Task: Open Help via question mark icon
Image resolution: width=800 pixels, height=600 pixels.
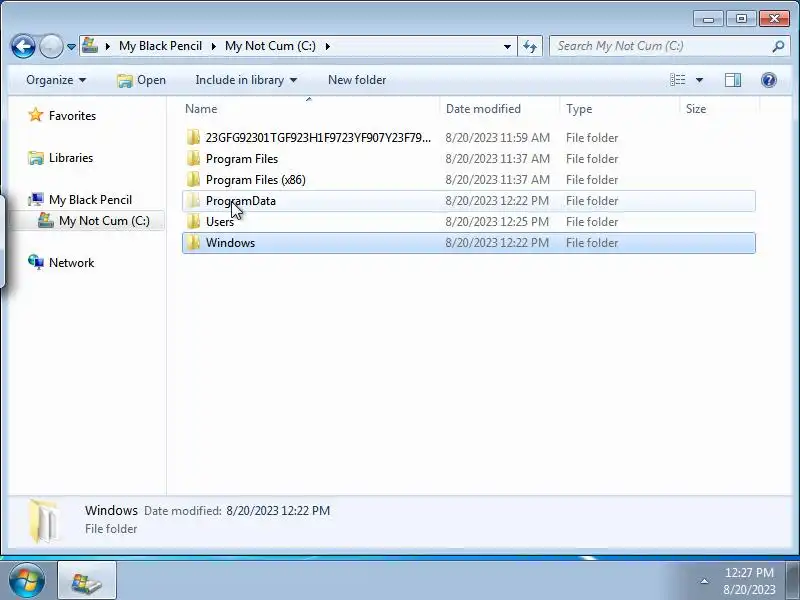Action: pyautogui.click(x=768, y=80)
